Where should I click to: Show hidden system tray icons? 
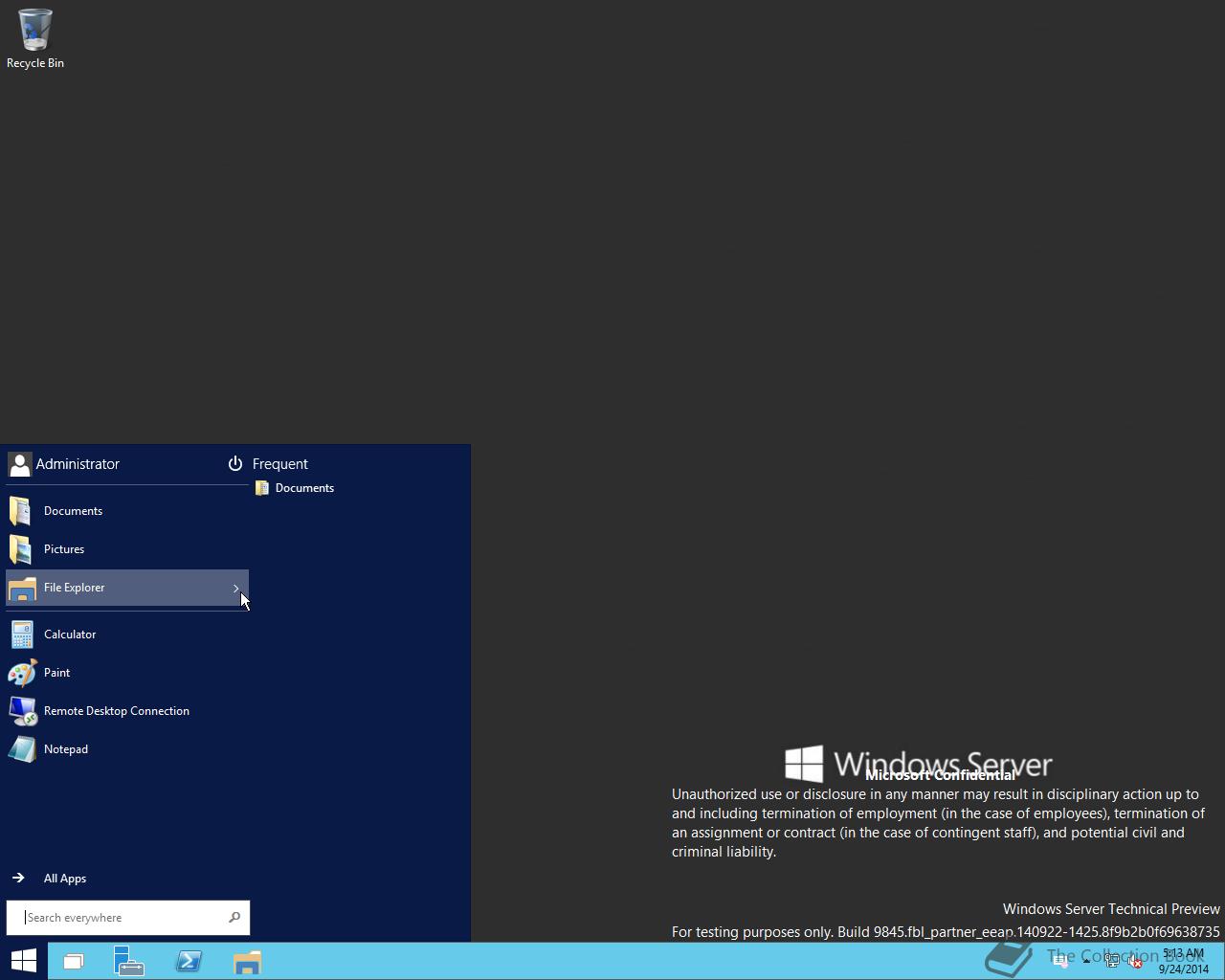pos(1086,961)
